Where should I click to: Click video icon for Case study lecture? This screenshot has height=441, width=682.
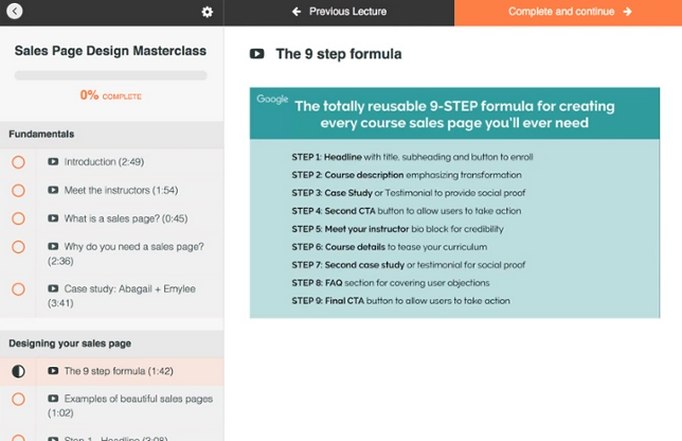[x=53, y=288]
